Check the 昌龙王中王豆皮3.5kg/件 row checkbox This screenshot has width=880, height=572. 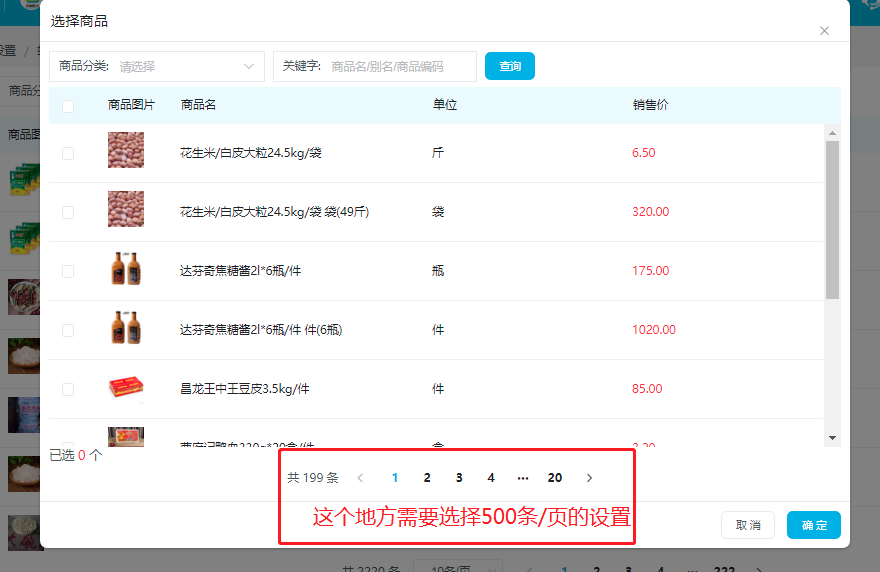pos(68,389)
